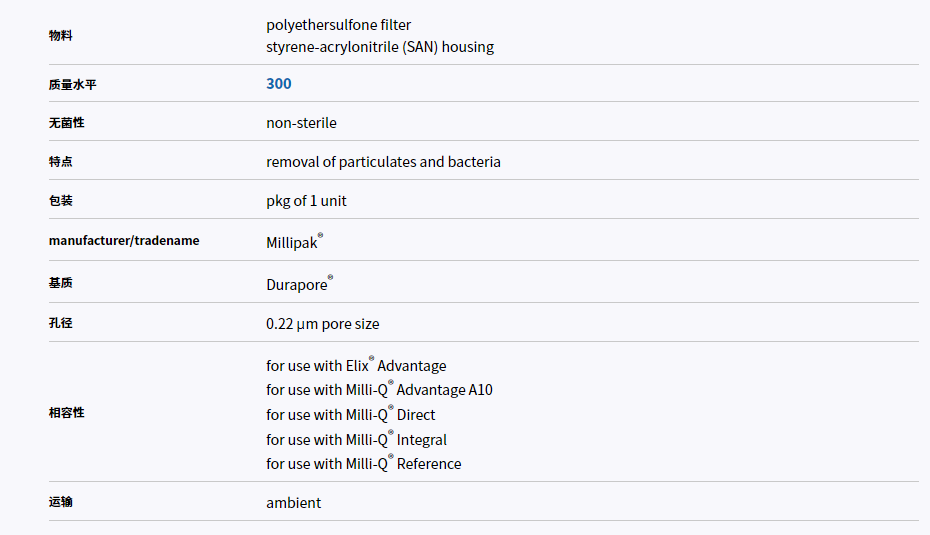Click the 无菌性 row label
The height and width of the screenshot is (535, 930).
(66, 123)
